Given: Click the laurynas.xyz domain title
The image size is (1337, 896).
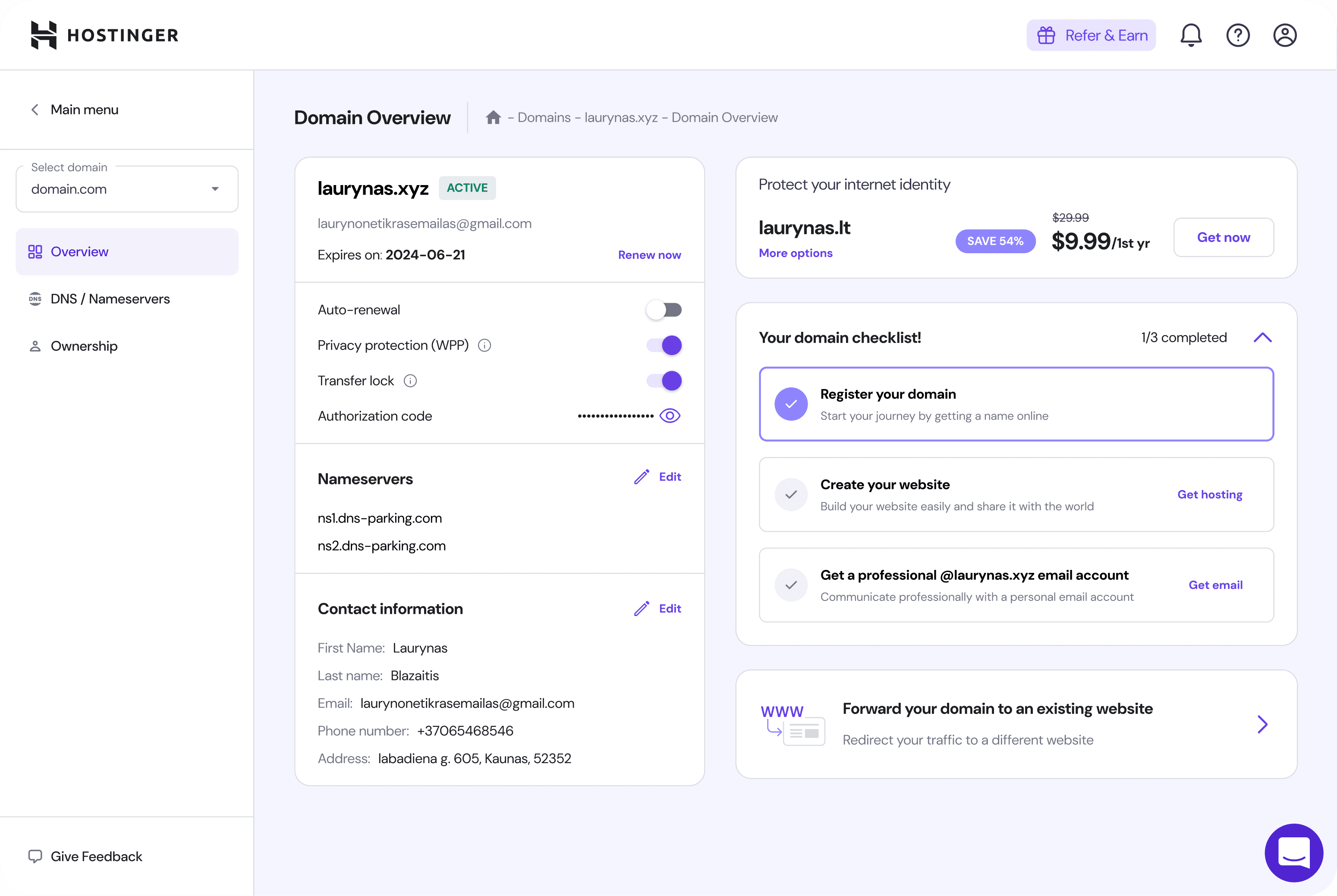Looking at the screenshot, I should 373,188.
